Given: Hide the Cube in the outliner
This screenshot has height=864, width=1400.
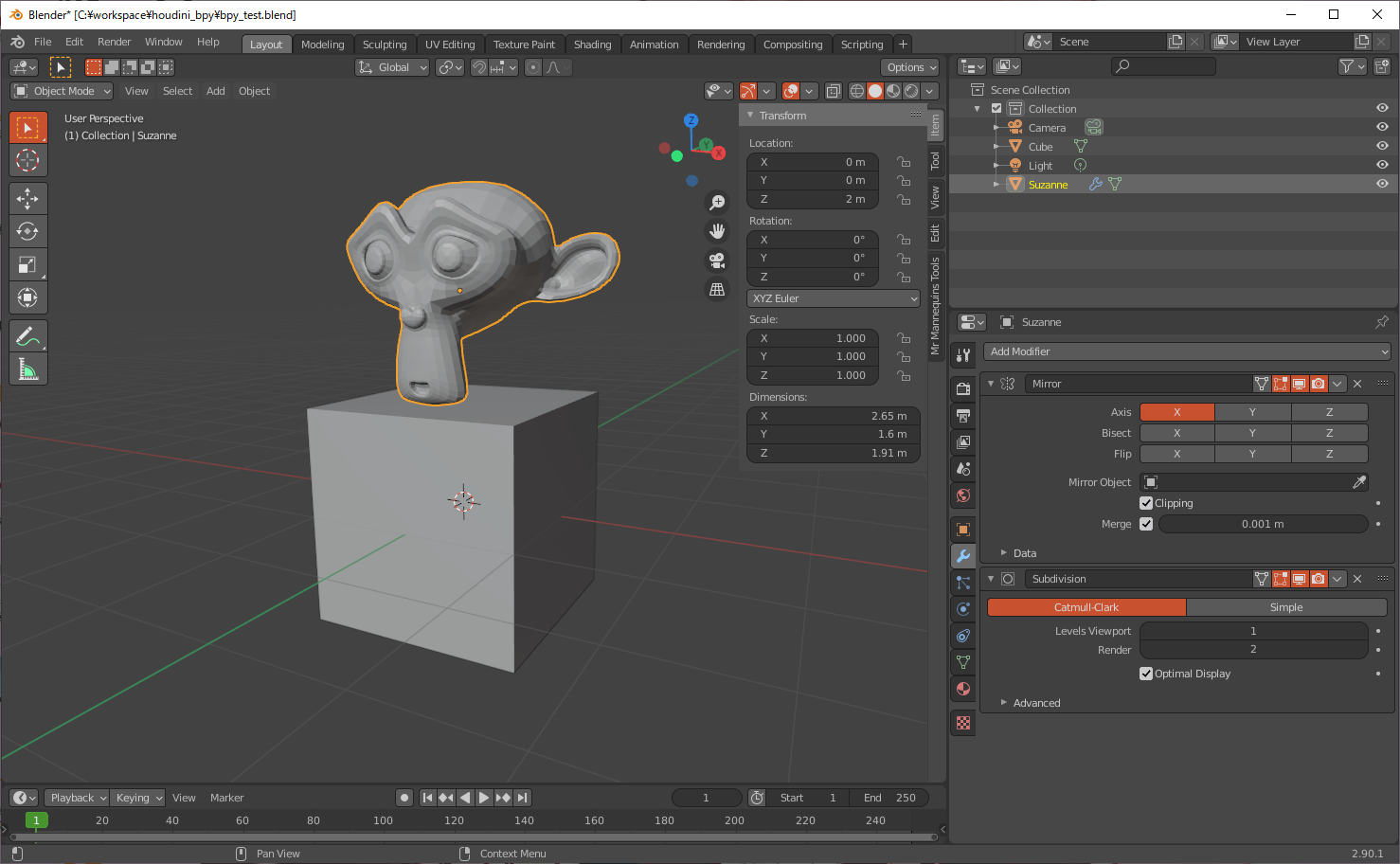Looking at the screenshot, I should (1382, 146).
